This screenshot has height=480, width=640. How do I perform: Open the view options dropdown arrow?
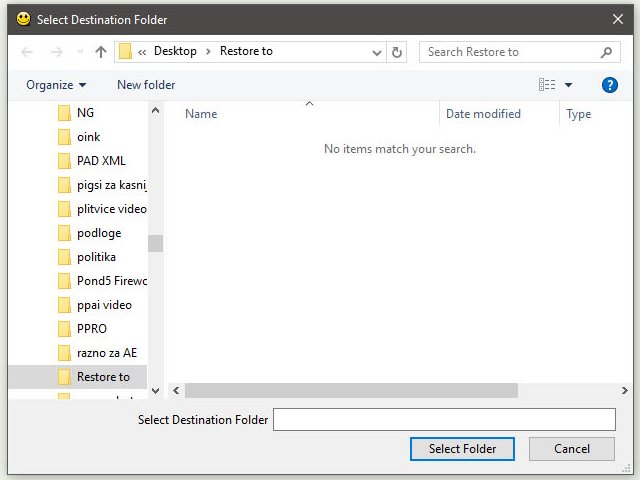pos(569,85)
